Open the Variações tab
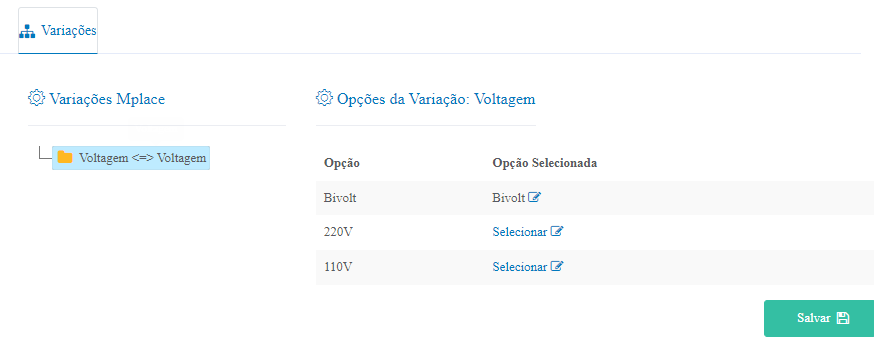This screenshot has width=874, height=361. coord(58,31)
